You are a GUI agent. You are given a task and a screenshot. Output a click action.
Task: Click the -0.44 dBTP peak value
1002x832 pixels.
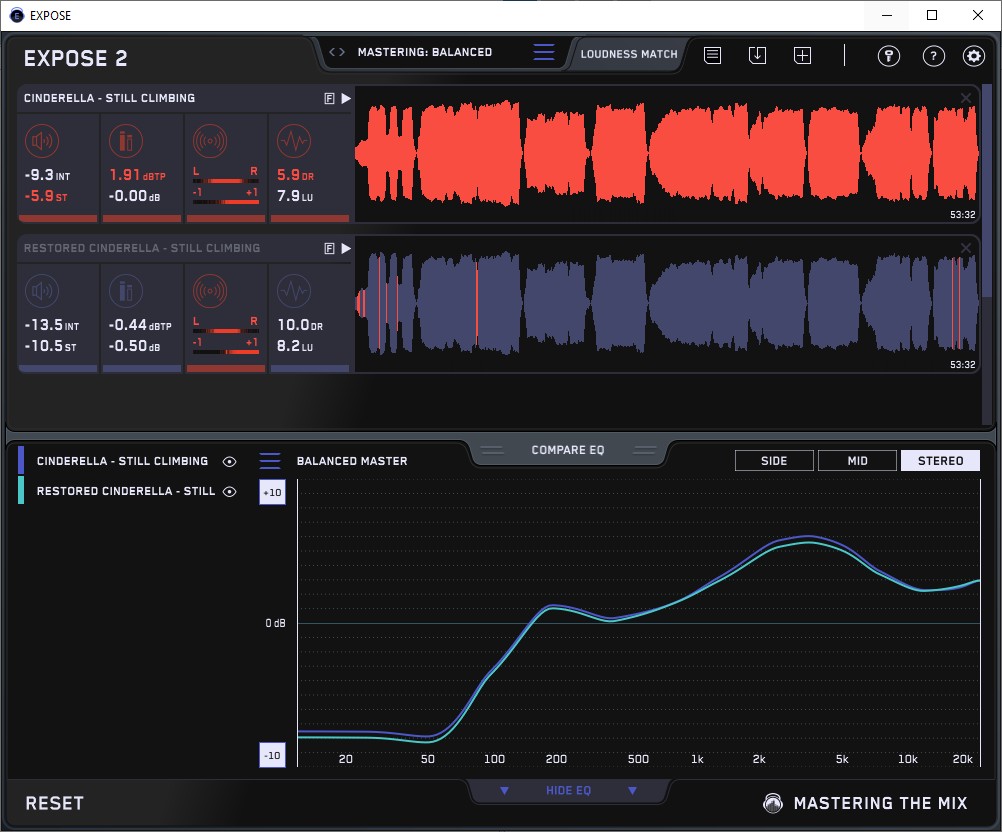140,325
